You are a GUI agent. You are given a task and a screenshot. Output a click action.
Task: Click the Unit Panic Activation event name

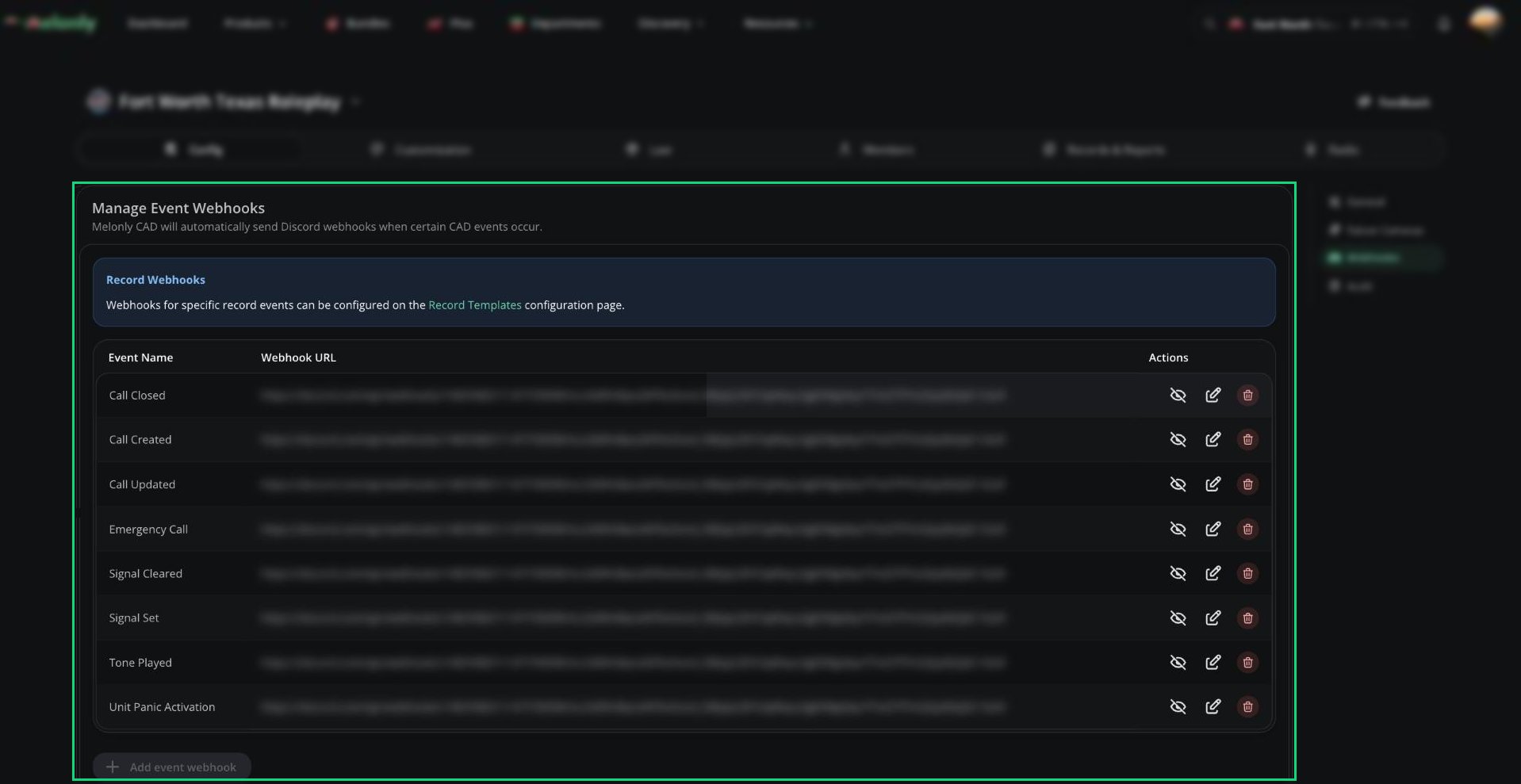tap(162, 707)
